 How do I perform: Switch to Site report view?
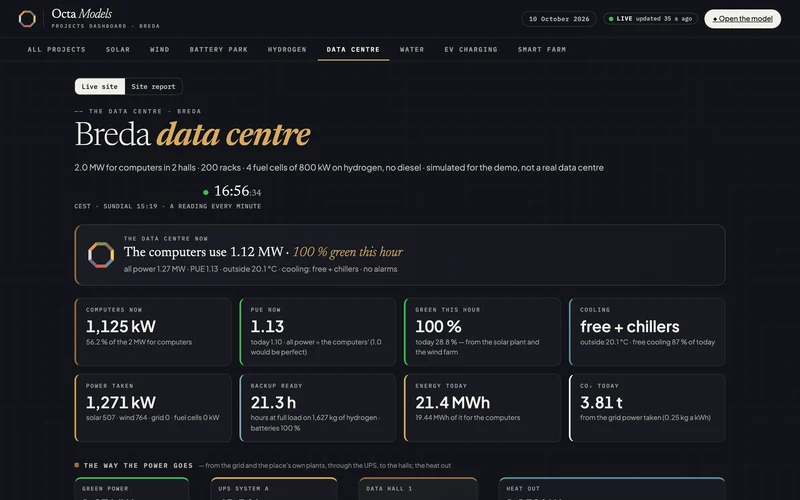[x=153, y=87]
